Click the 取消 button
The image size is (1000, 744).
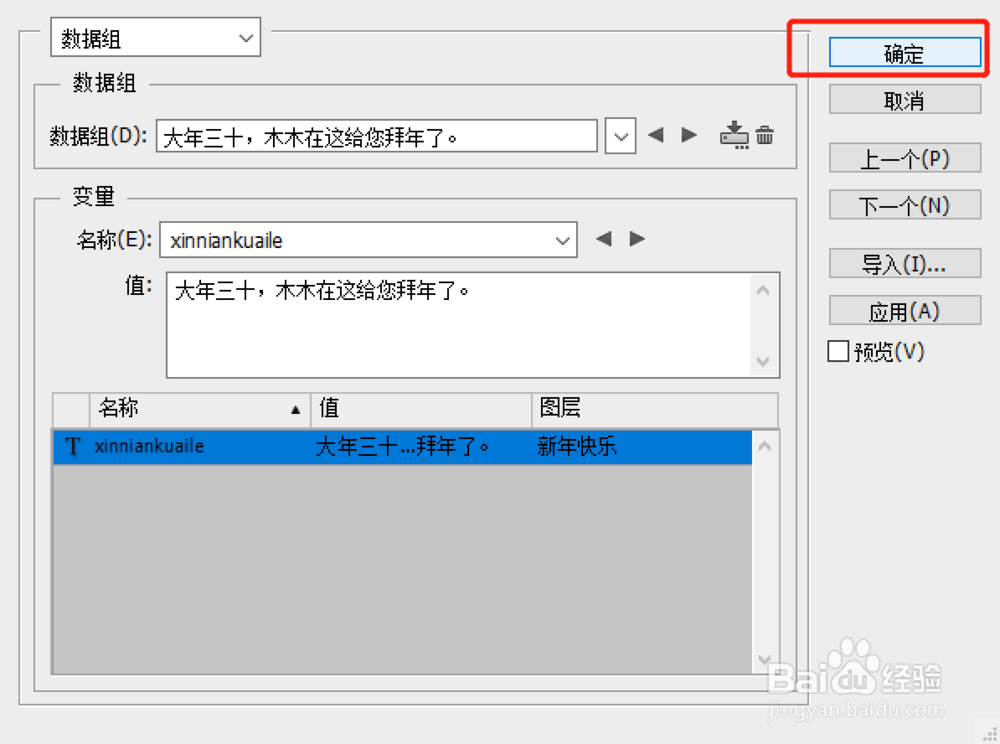tap(905, 100)
